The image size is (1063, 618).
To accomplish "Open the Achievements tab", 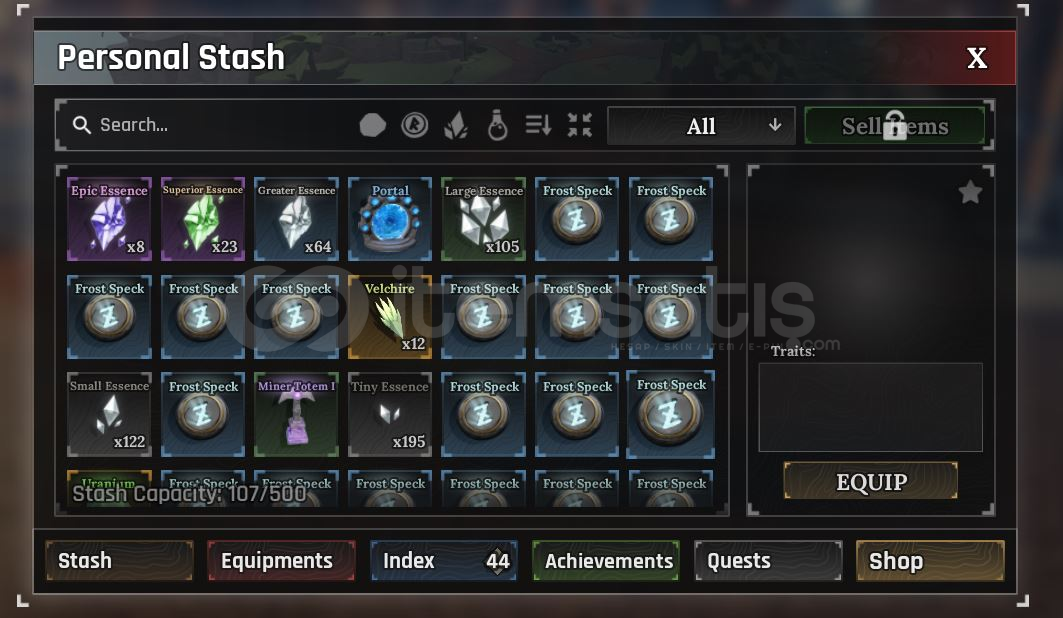I will pos(605,560).
